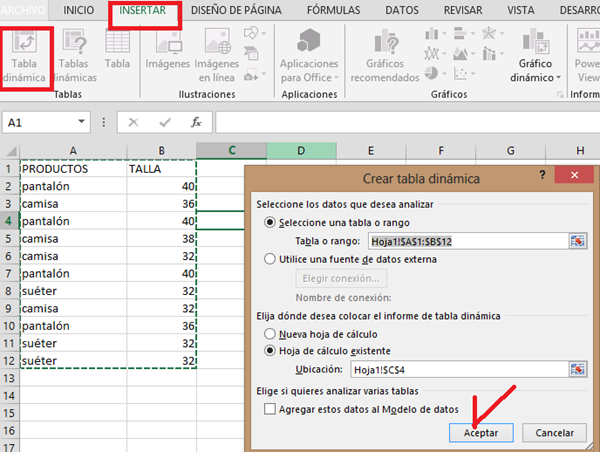Click the Tablas dinámicas recomendadas icon
Screen dimensions: 600x452
coord(76,56)
